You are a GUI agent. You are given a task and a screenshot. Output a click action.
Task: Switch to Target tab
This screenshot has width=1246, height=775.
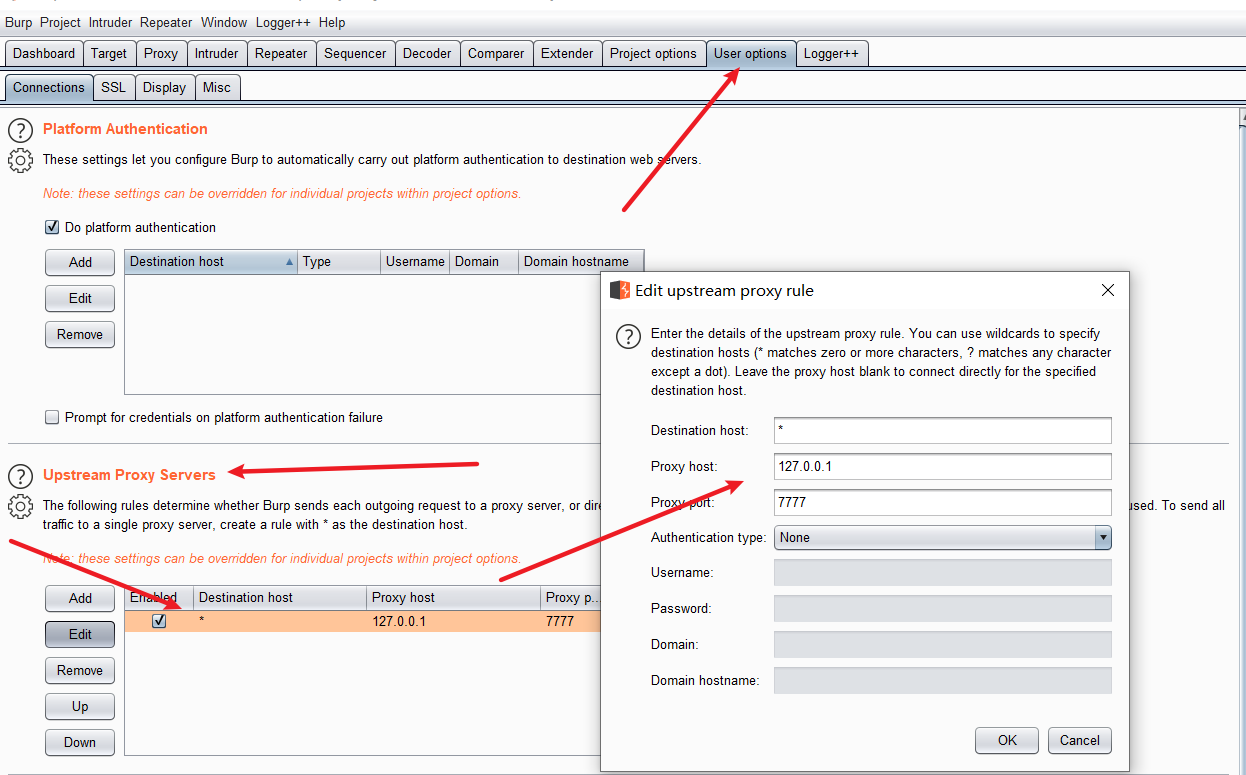pyautogui.click(x=109, y=54)
